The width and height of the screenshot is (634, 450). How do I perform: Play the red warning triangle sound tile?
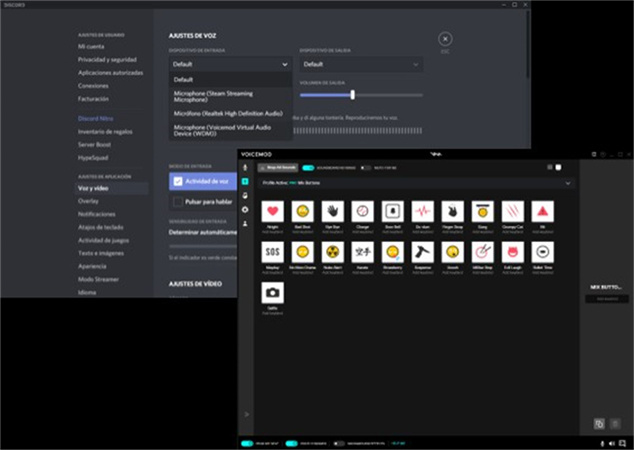pyautogui.click(x=543, y=211)
